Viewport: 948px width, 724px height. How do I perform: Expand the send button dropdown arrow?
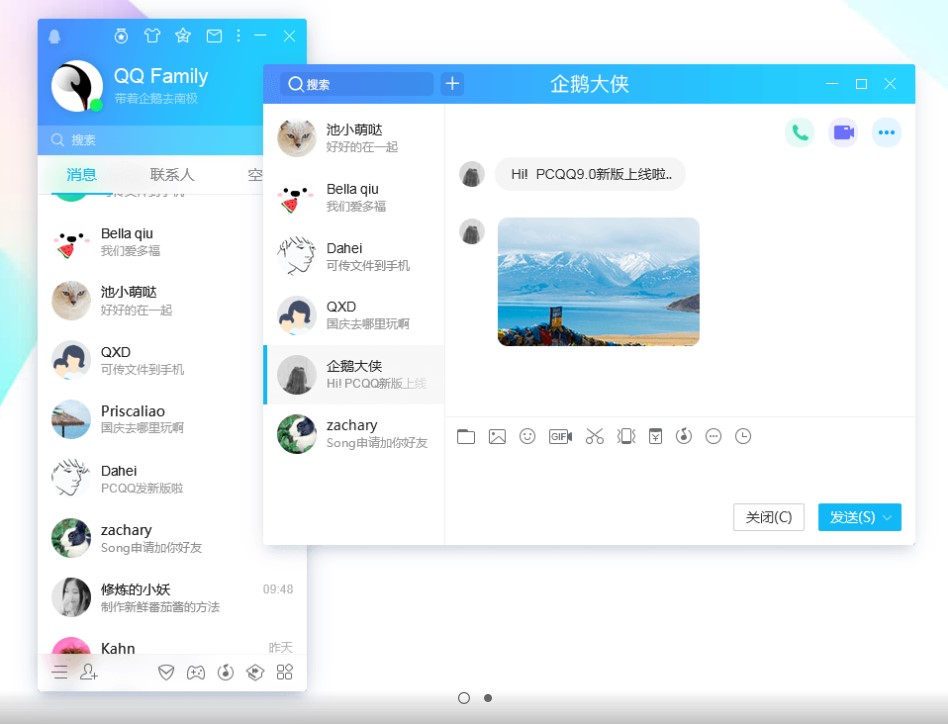(888, 517)
